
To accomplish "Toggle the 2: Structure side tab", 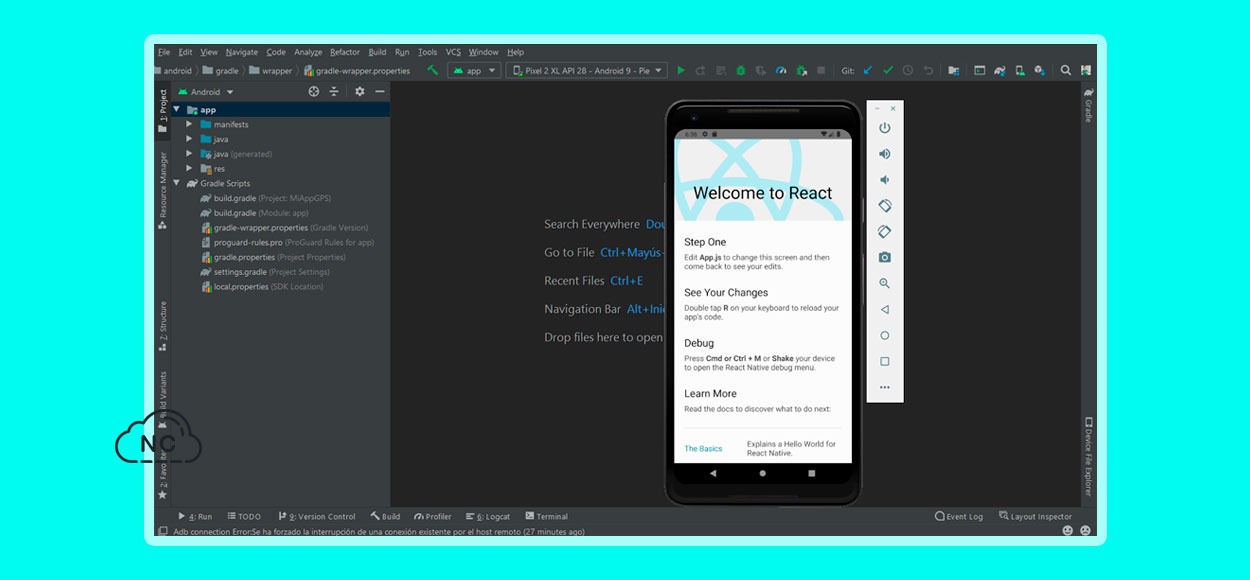I will pos(163,324).
